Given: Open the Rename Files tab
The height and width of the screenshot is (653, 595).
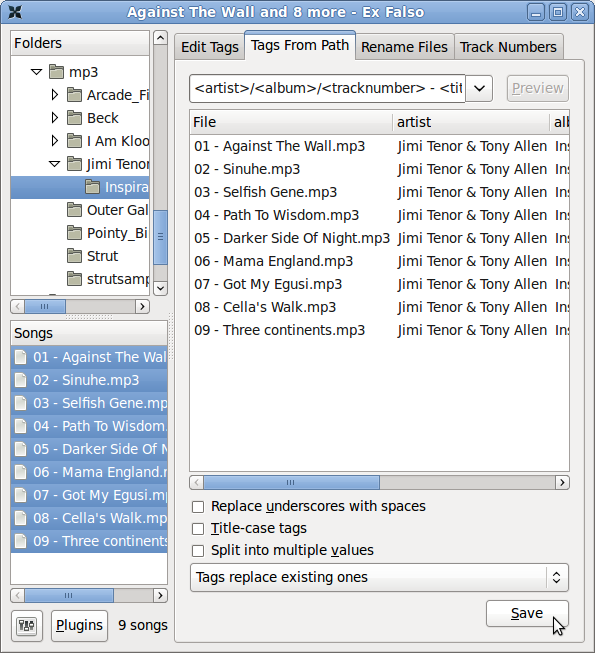Looking at the screenshot, I should click(404, 47).
